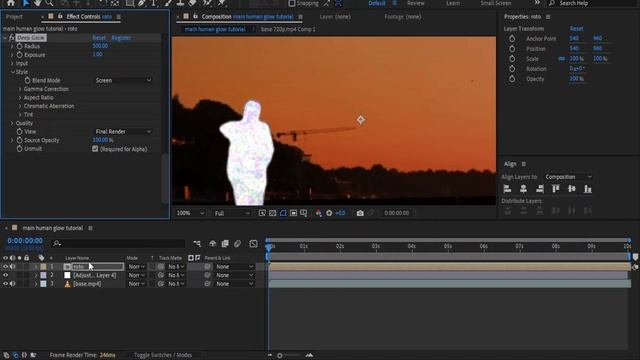The width and height of the screenshot is (640, 360).
Task: Align layers to left edge
Action: point(507,189)
